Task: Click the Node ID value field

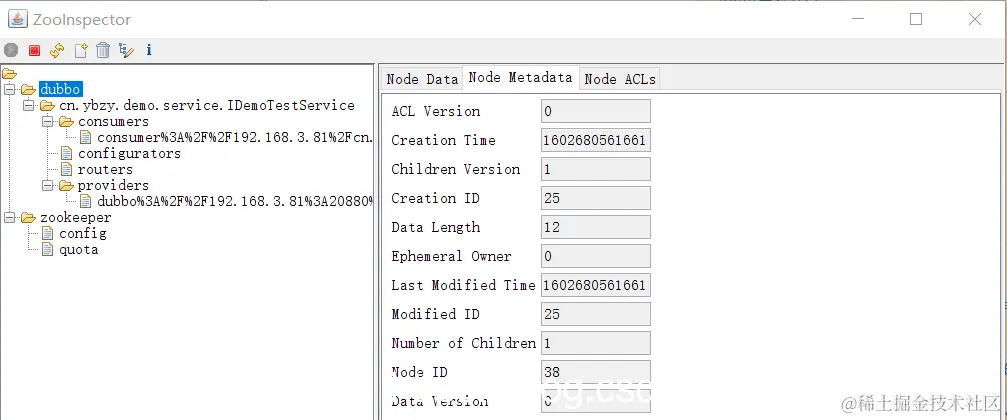Action: click(x=595, y=372)
